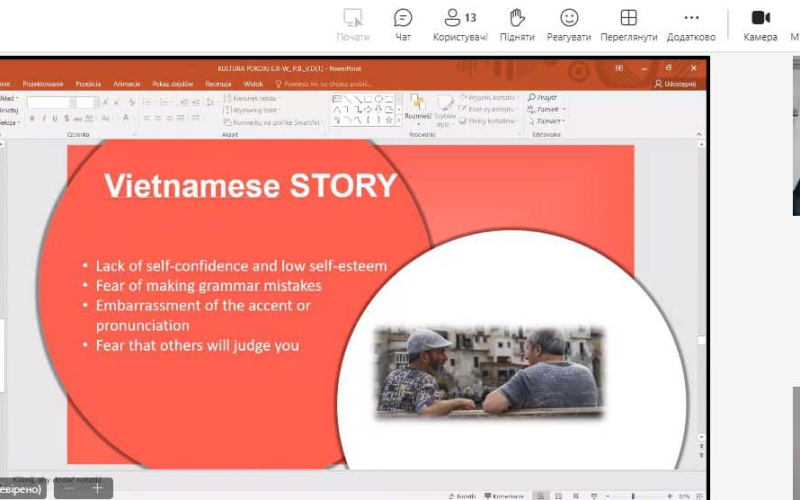Open the Wypełnienie kształtu dropdown
This screenshot has width=800, height=500.
(x=489, y=97)
